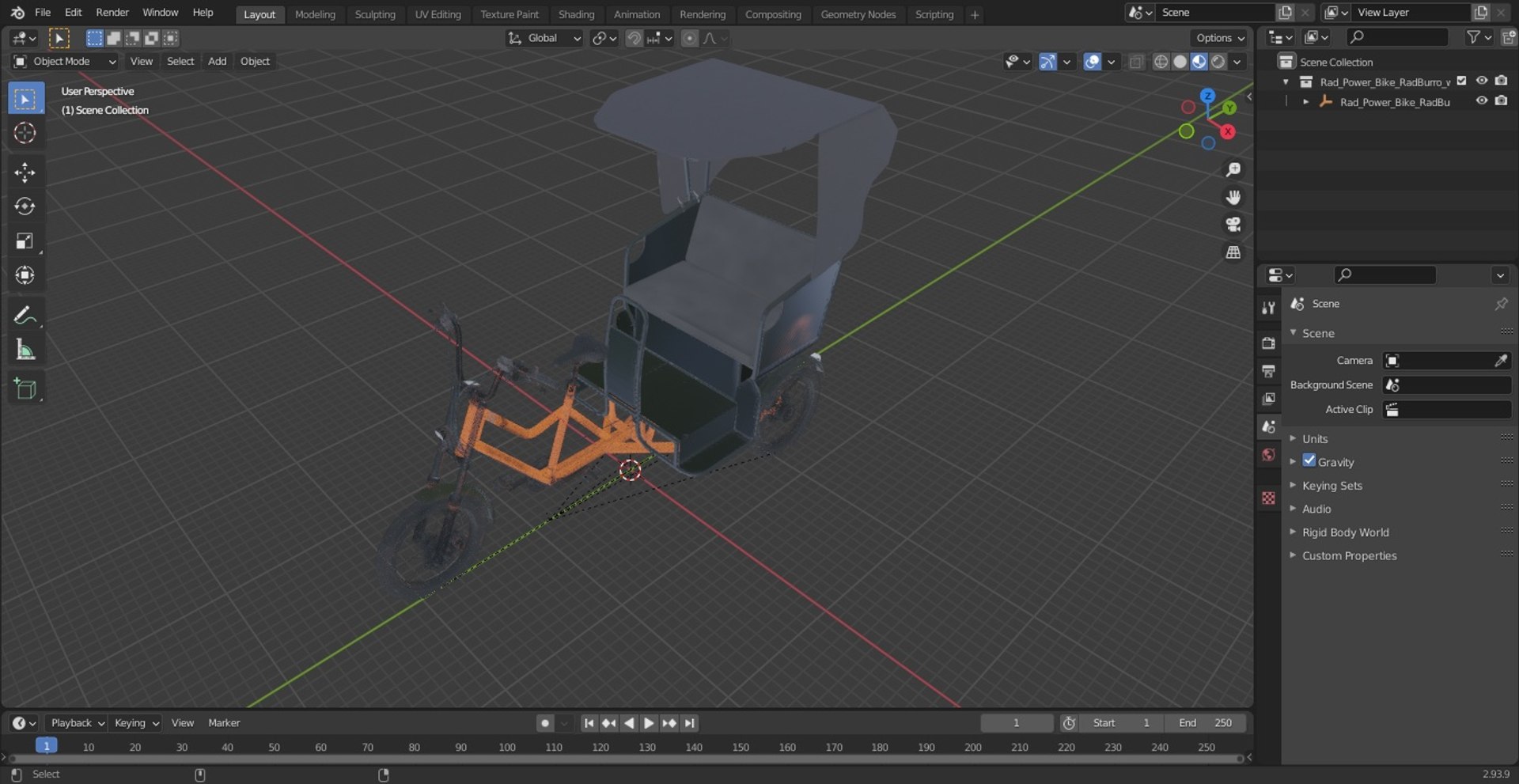This screenshot has height=784, width=1519.
Task: Switch to rendered viewport shading
Action: [1218, 62]
